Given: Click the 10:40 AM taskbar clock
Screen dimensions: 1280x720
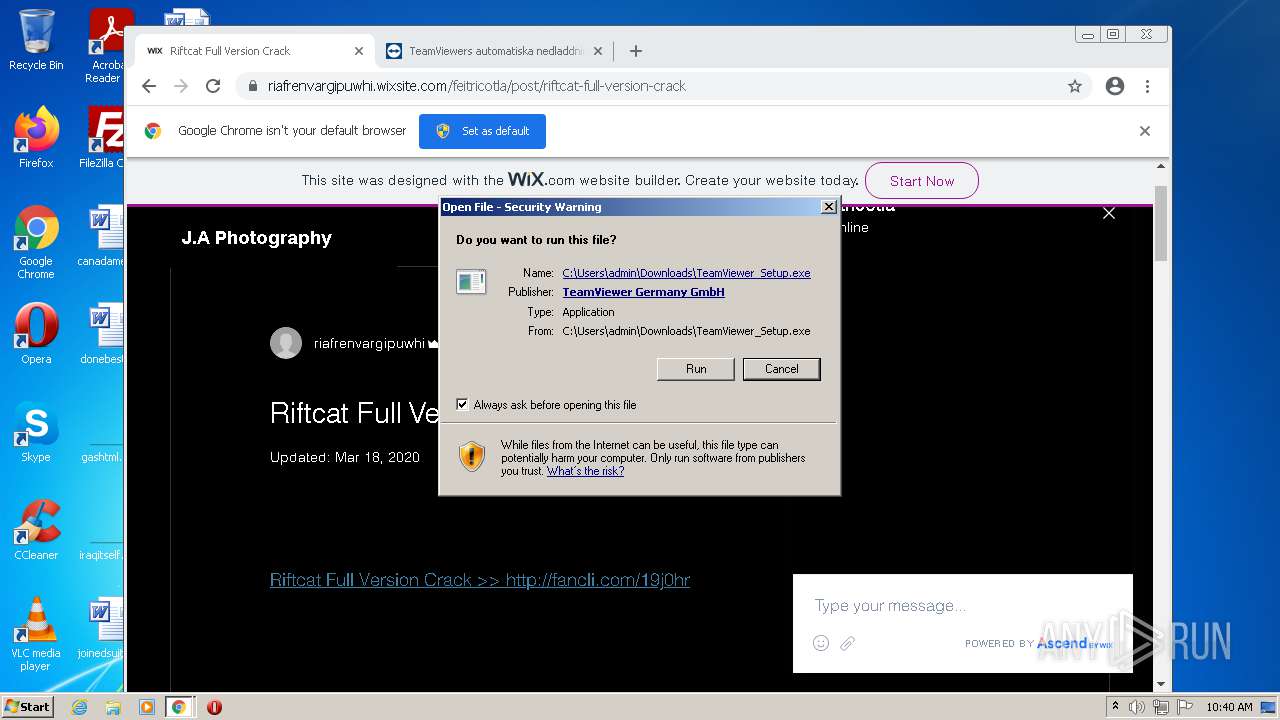Looking at the screenshot, I should [1229, 707].
